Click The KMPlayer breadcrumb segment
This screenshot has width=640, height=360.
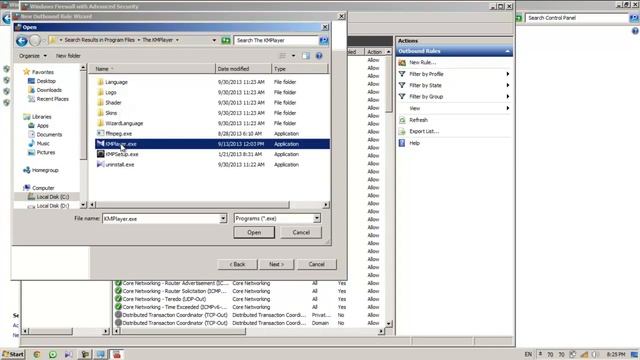tap(158, 40)
